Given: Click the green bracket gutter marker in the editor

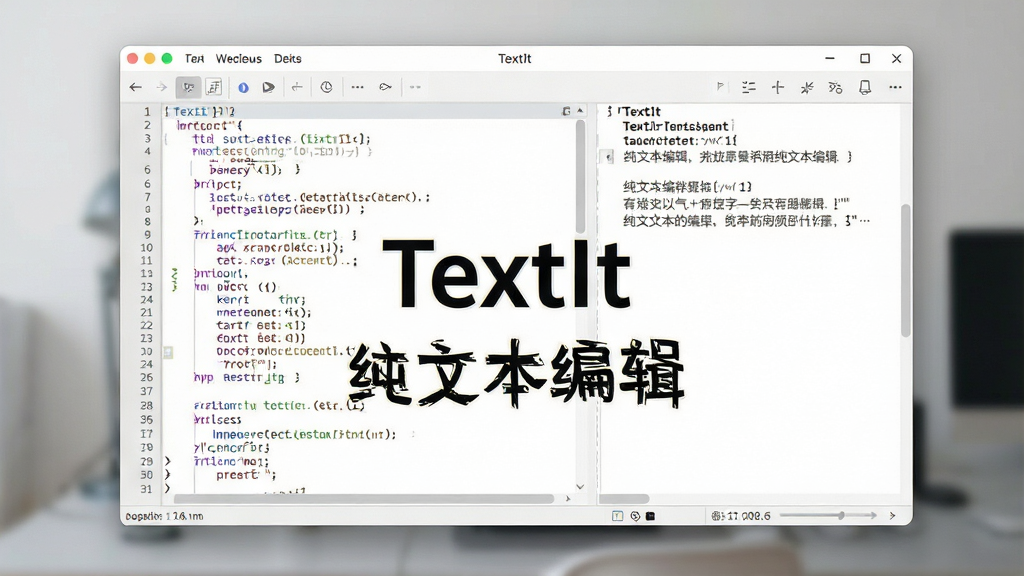Looking at the screenshot, I should coord(174,279).
